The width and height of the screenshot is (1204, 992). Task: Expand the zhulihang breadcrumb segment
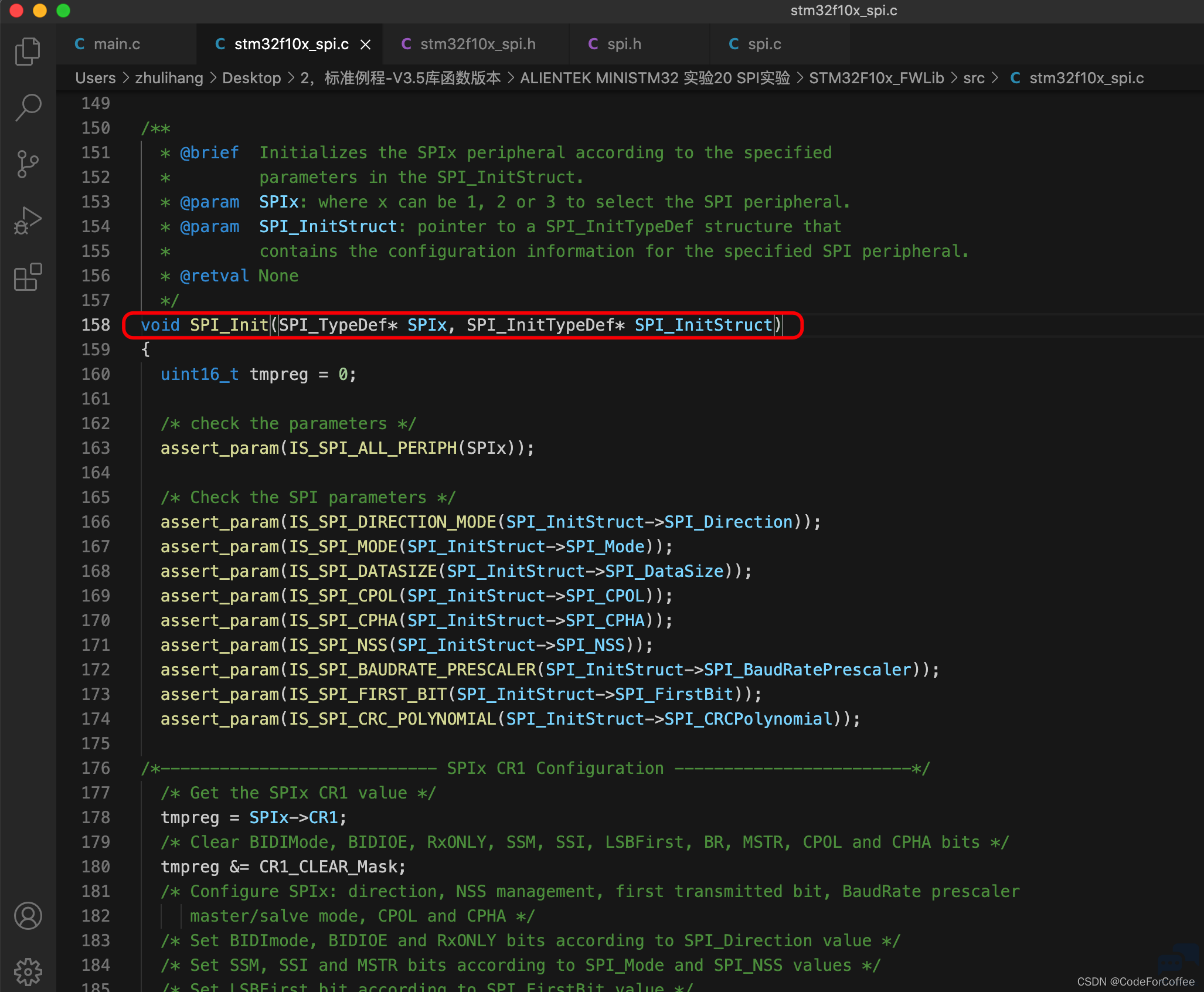click(x=169, y=78)
